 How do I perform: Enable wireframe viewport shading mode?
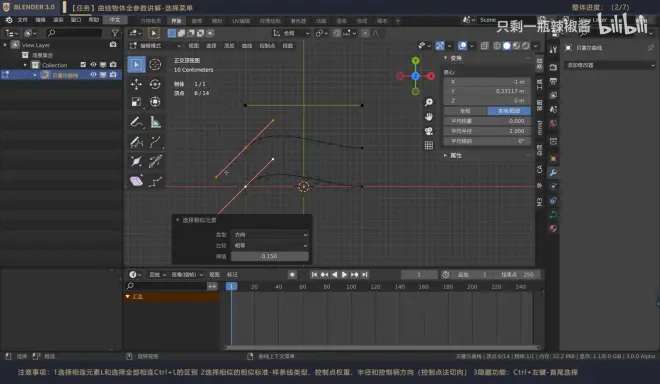point(497,45)
